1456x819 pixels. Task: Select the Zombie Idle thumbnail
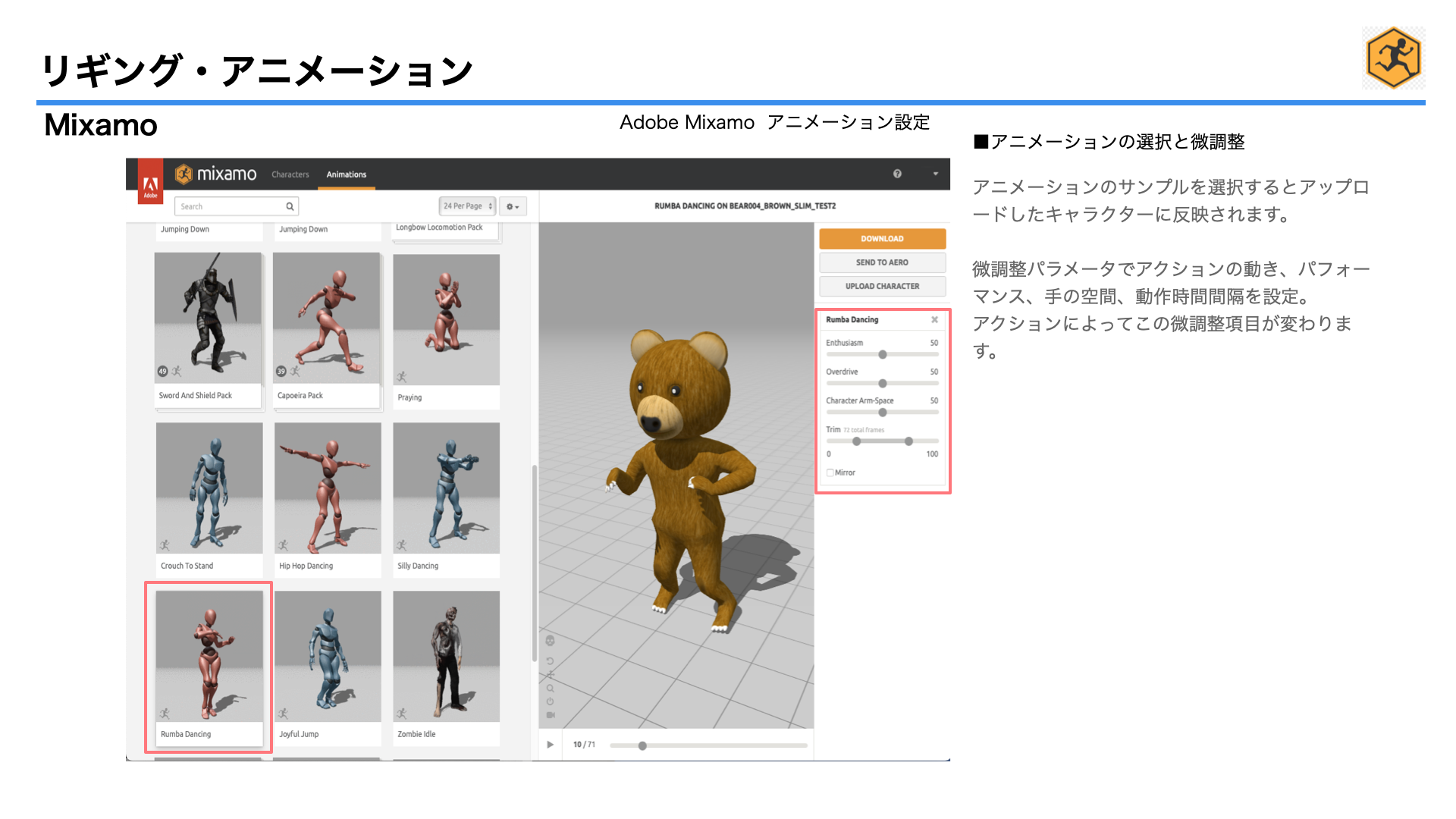click(446, 657)
